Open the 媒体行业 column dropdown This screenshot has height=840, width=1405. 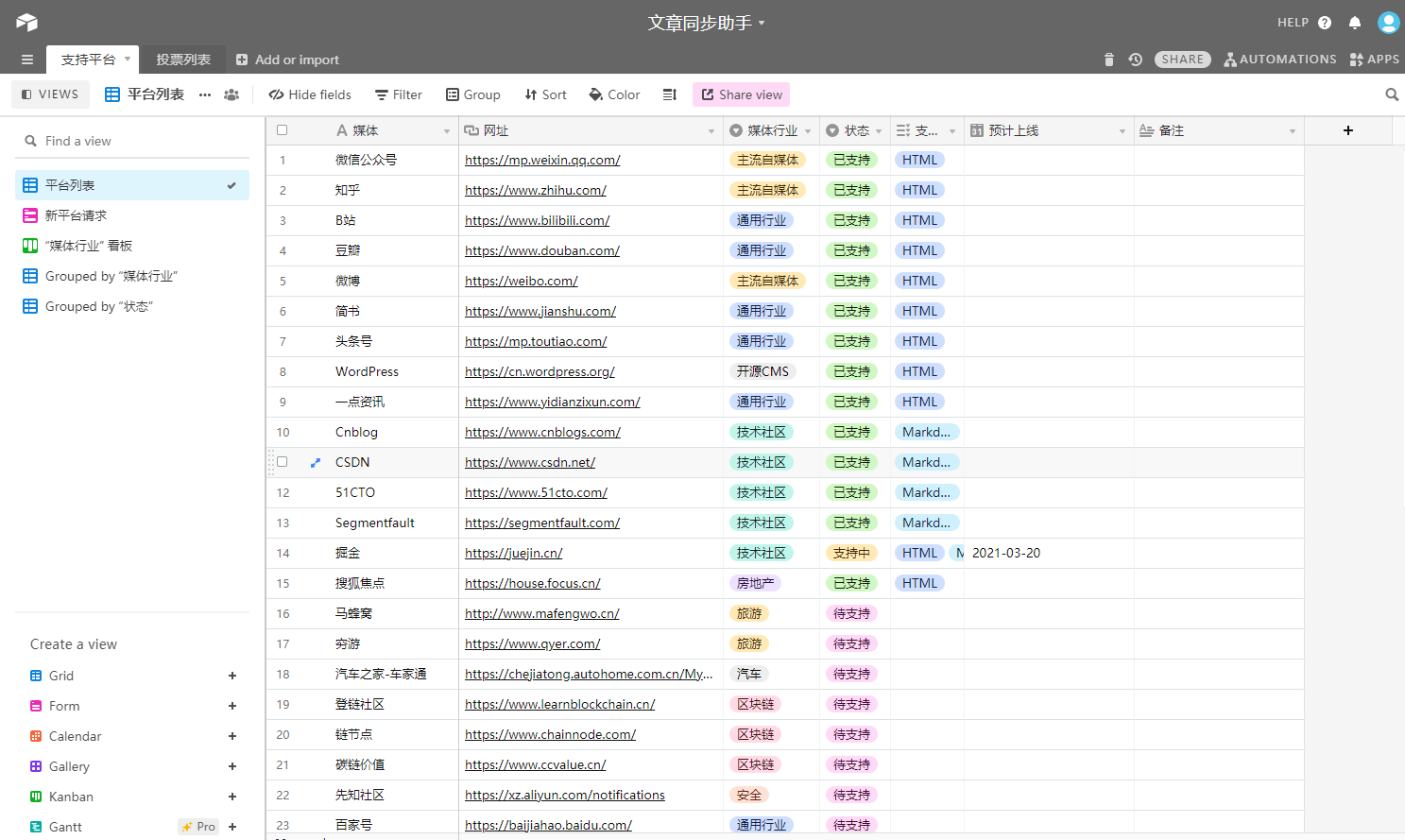[x=808, y=131]
